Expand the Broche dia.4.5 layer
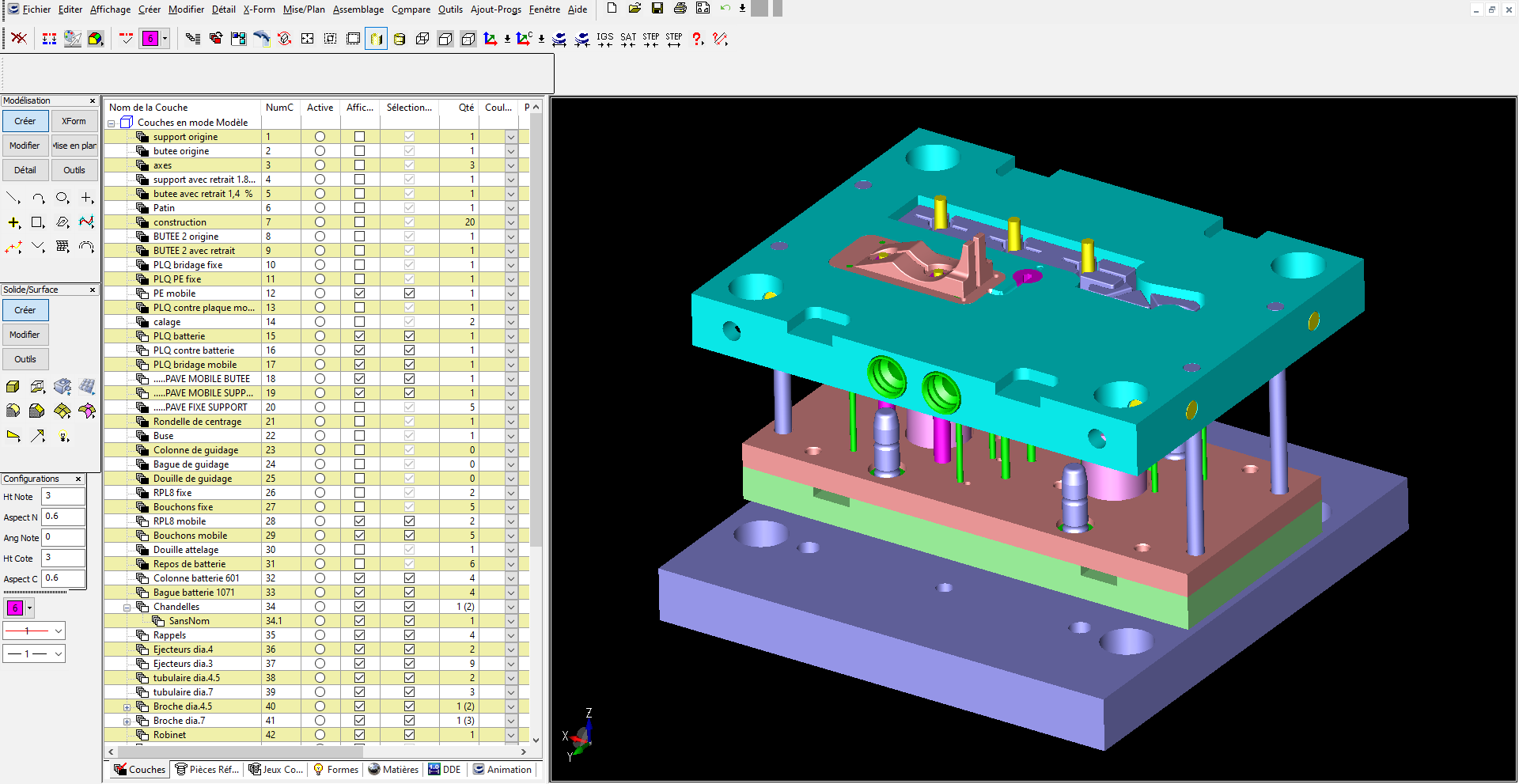1519x784 pixels. (x=127, y=707)
